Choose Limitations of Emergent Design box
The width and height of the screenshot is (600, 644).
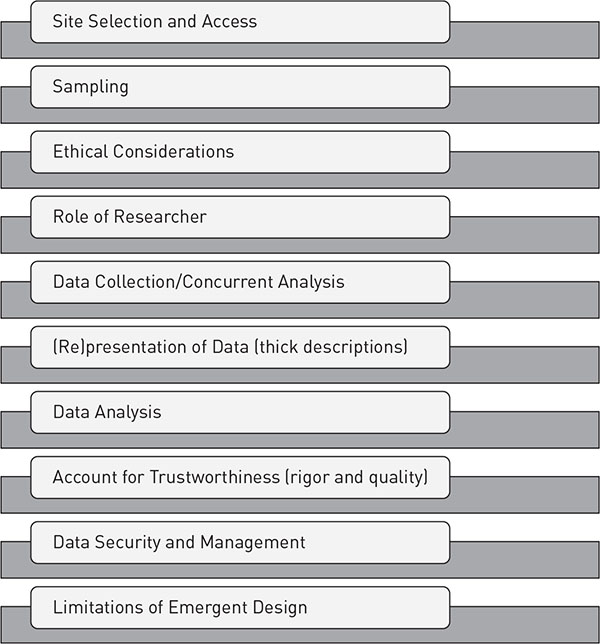tap(240, 607)
